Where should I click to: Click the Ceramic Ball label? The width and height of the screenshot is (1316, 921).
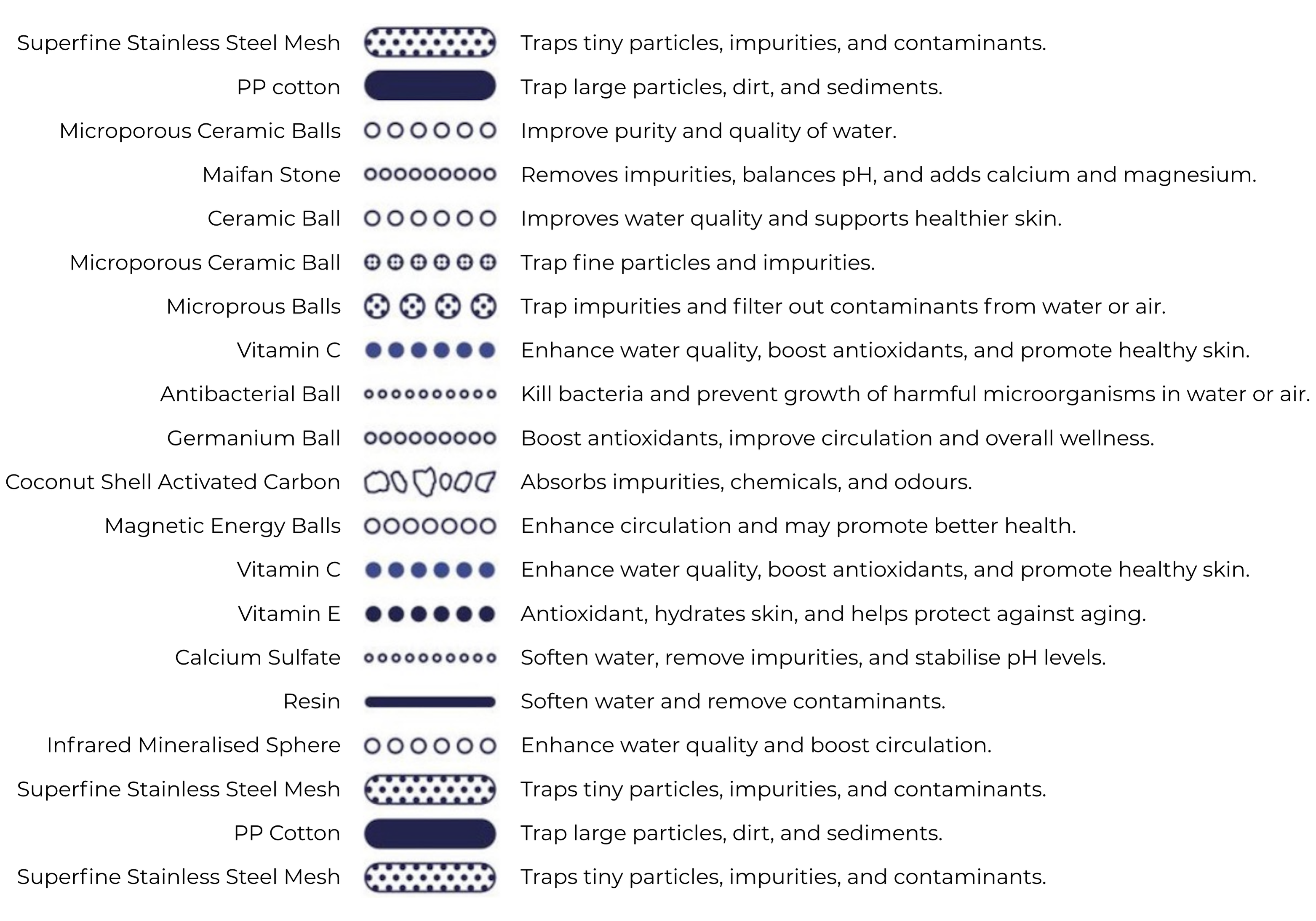click(273, 219)
